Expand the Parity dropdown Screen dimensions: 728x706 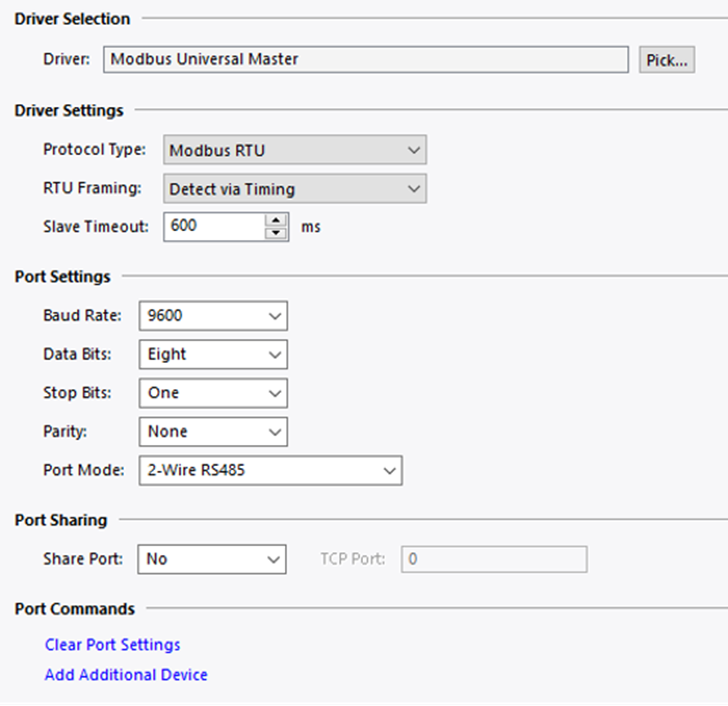point(213,432)
